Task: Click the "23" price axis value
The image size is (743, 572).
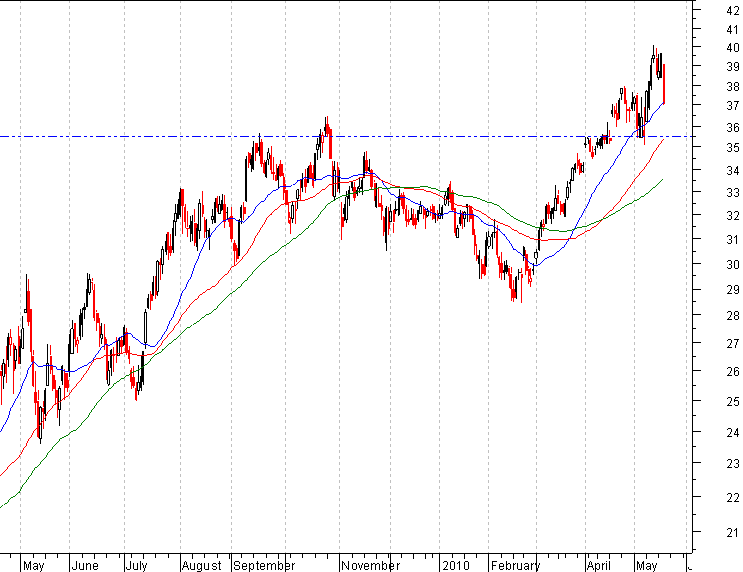Action: [x=733, y=463]
